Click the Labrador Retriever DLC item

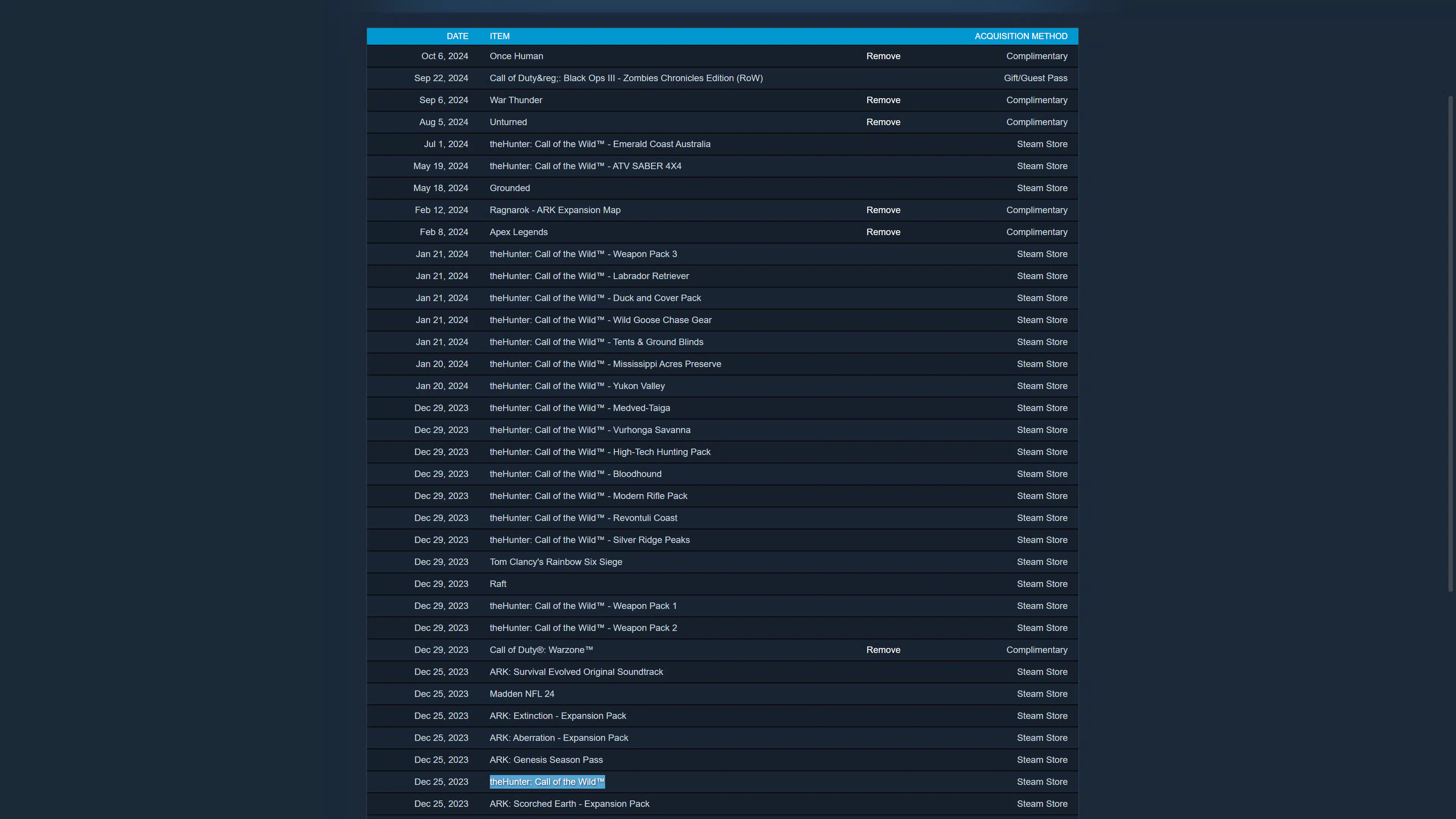[589, 276]
